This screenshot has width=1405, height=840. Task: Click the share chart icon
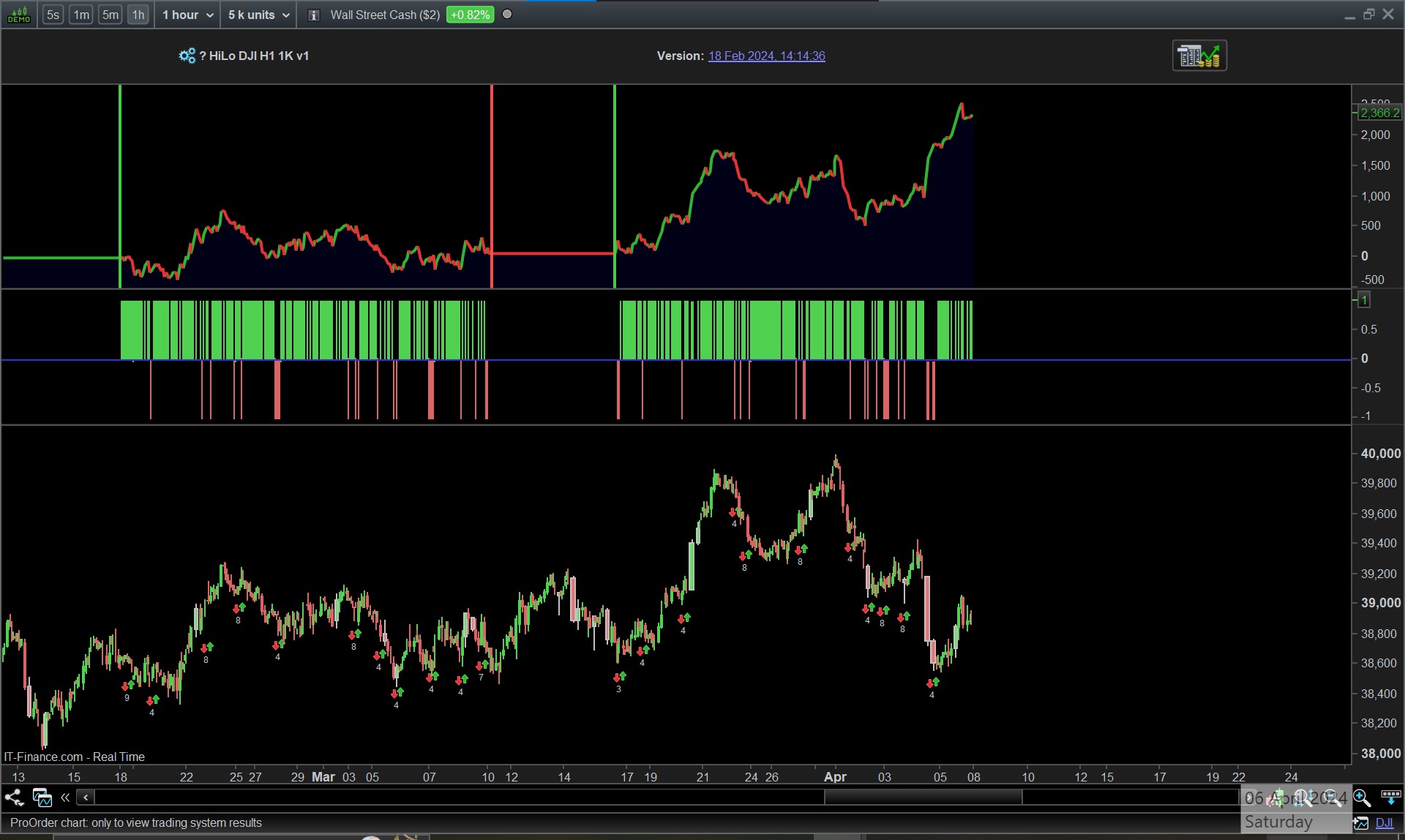point(14,798)
